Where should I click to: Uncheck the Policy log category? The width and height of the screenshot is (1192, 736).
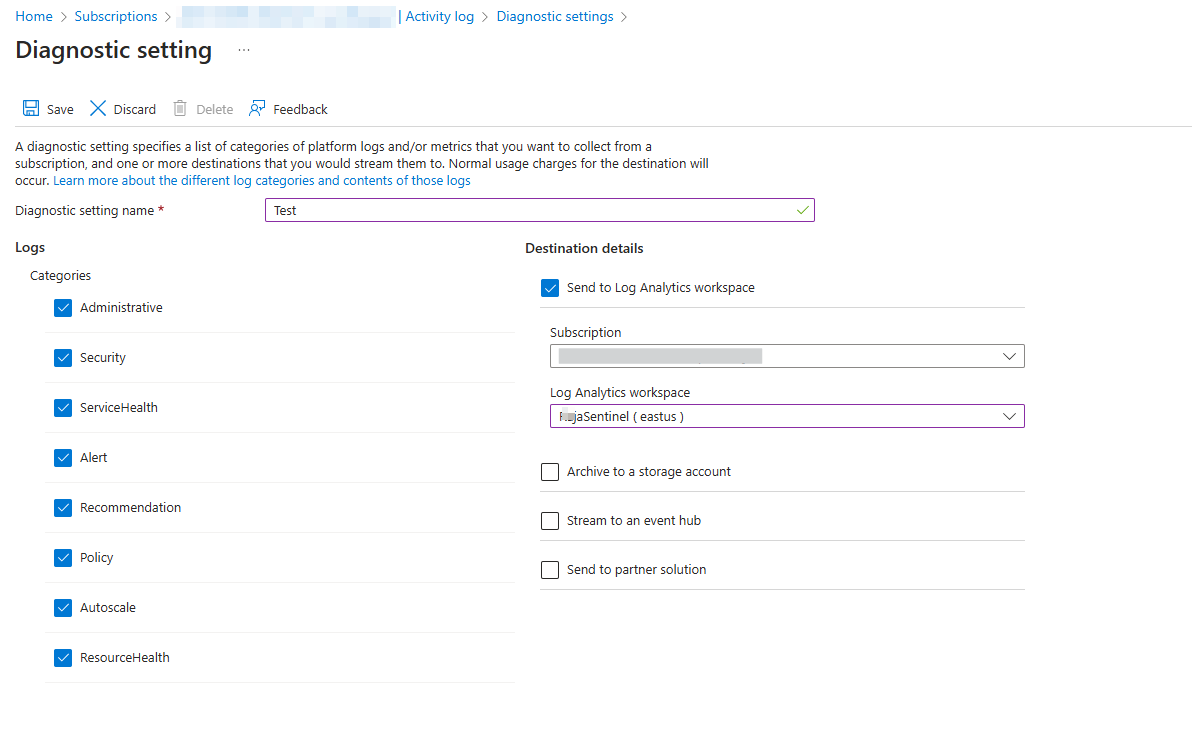pos(63,558)
